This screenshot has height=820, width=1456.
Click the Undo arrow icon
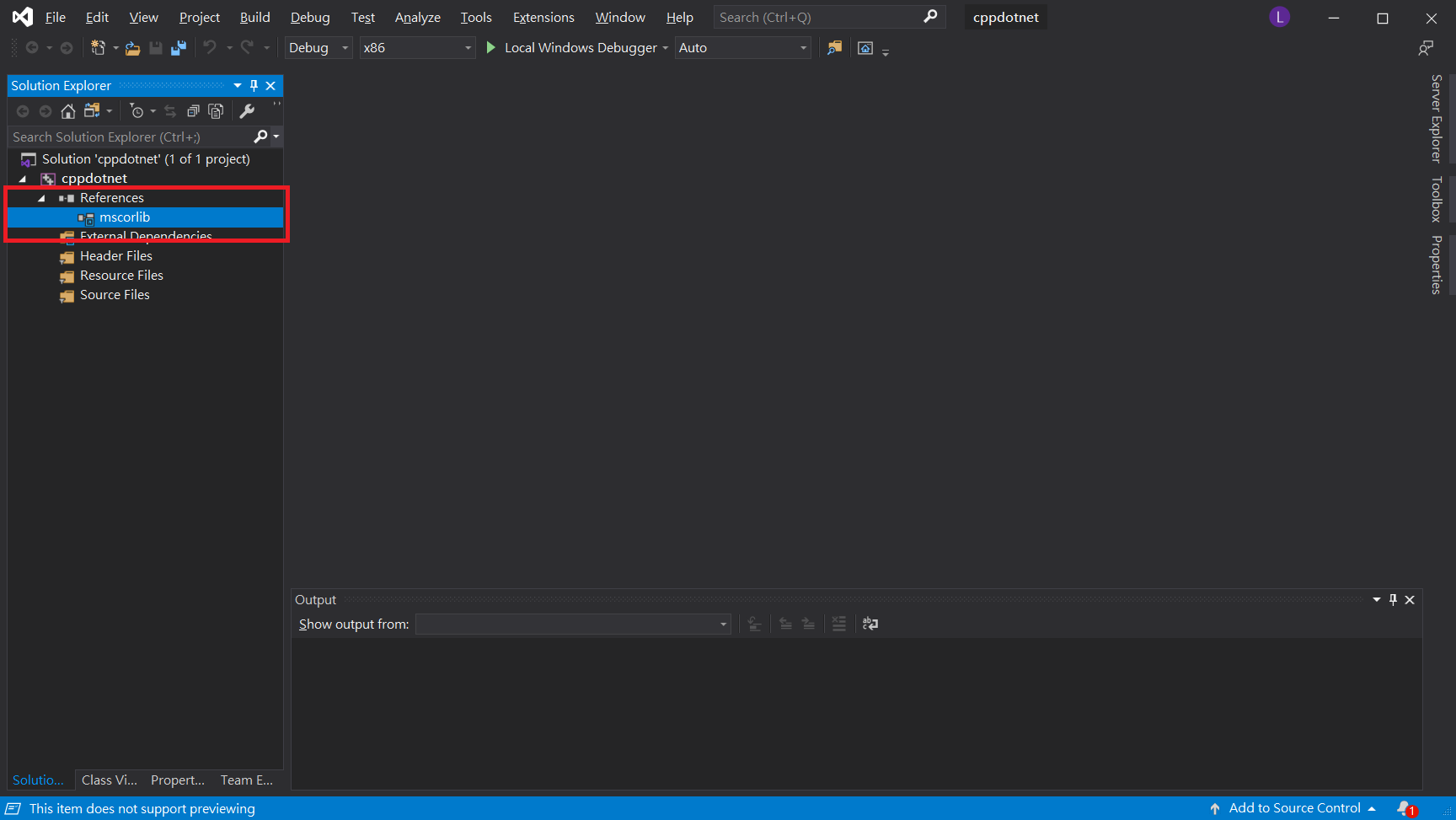click(210, 47)
